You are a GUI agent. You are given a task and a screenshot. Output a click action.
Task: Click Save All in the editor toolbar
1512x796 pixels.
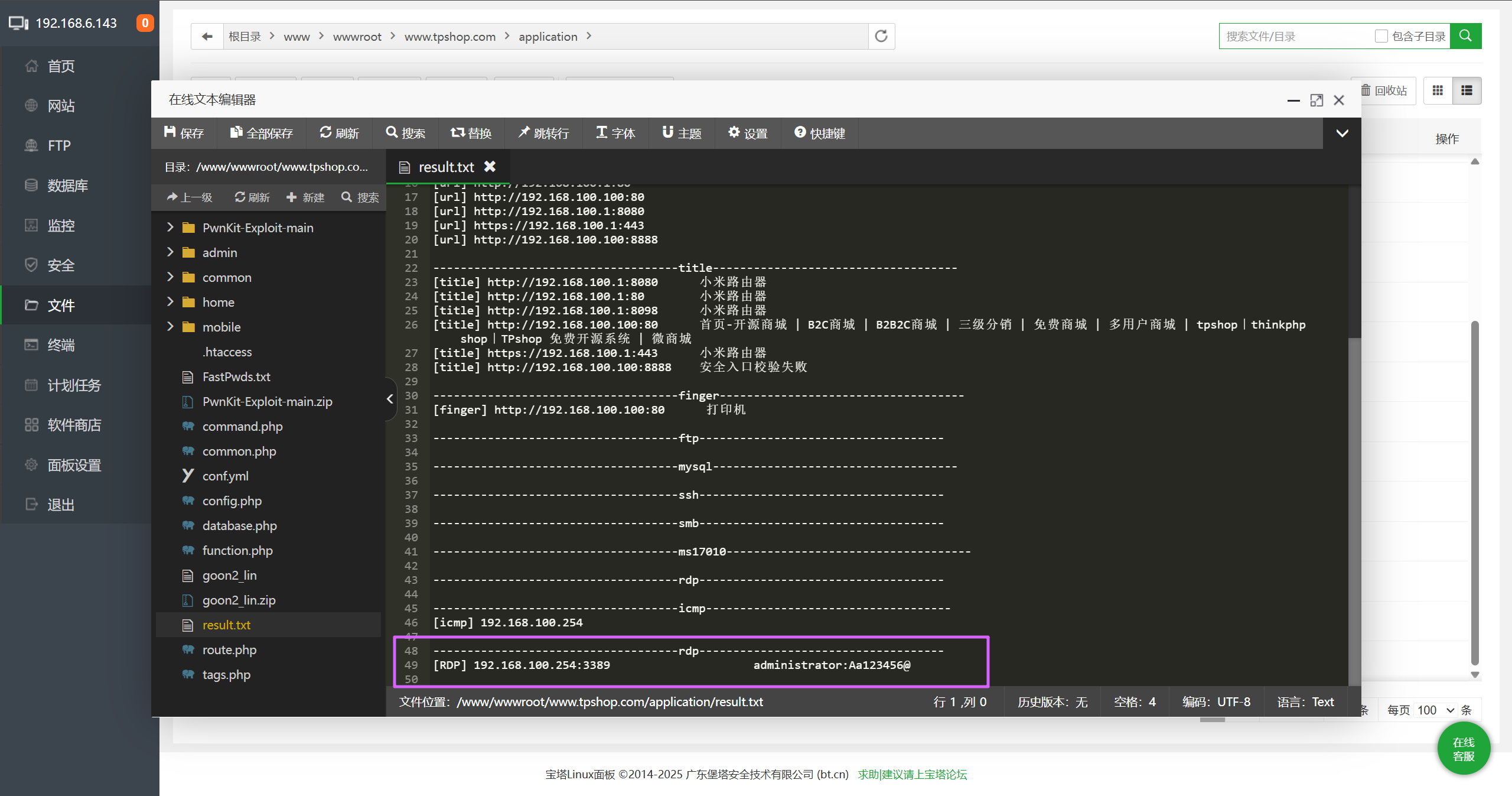[261, 133]
